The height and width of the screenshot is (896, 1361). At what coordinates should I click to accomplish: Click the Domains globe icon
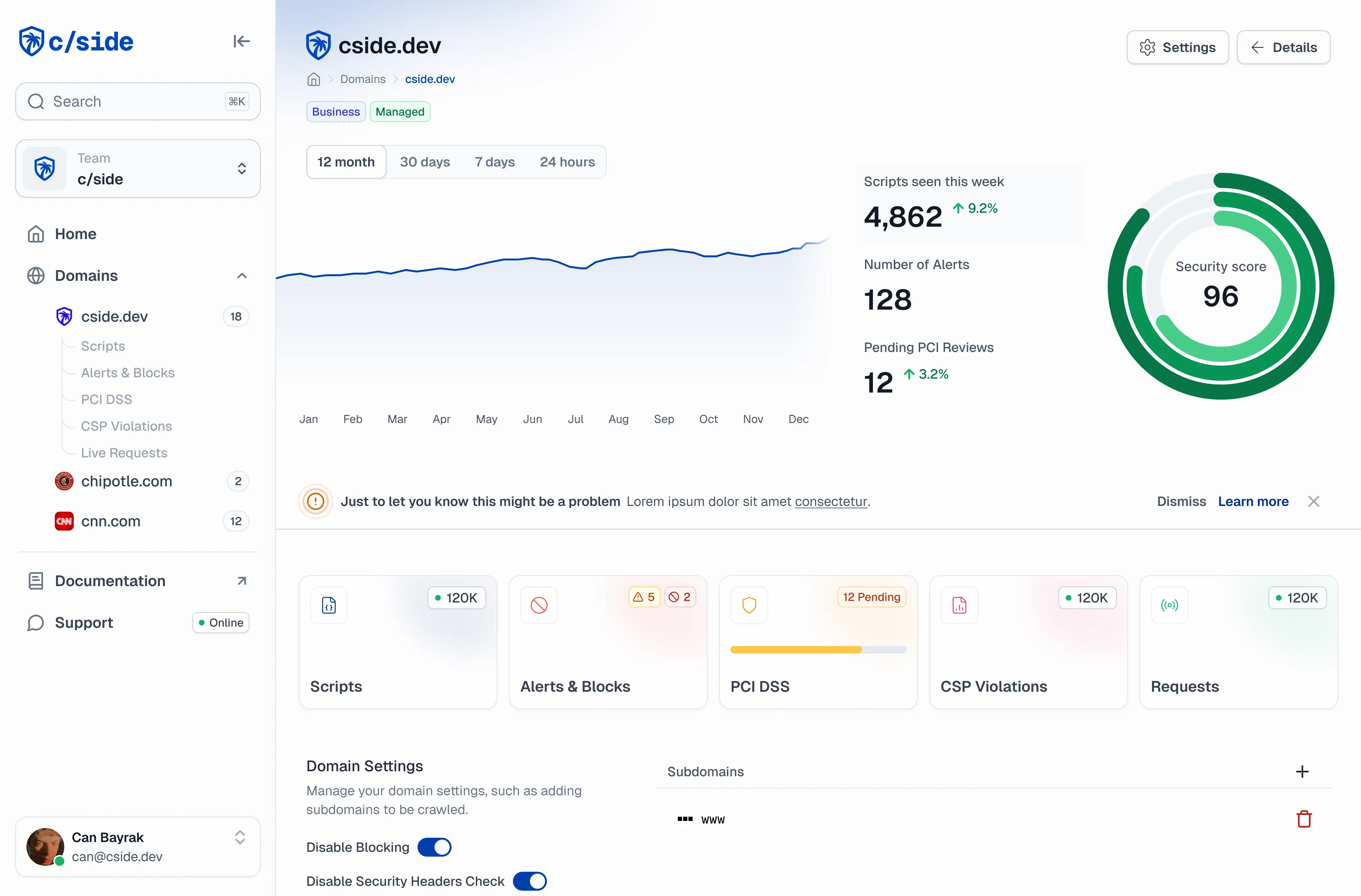point(36,275)
